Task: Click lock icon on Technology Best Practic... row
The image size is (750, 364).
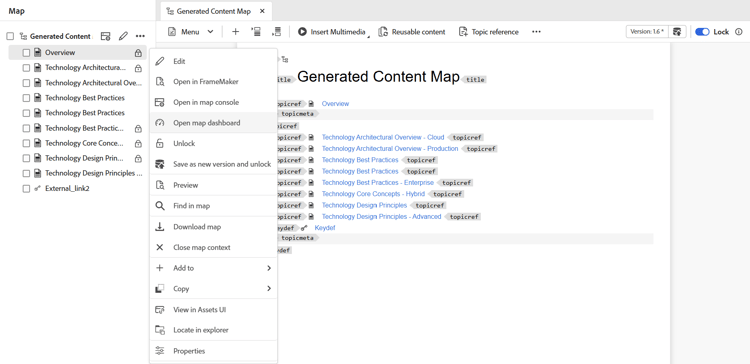Action: pos(138,129)
